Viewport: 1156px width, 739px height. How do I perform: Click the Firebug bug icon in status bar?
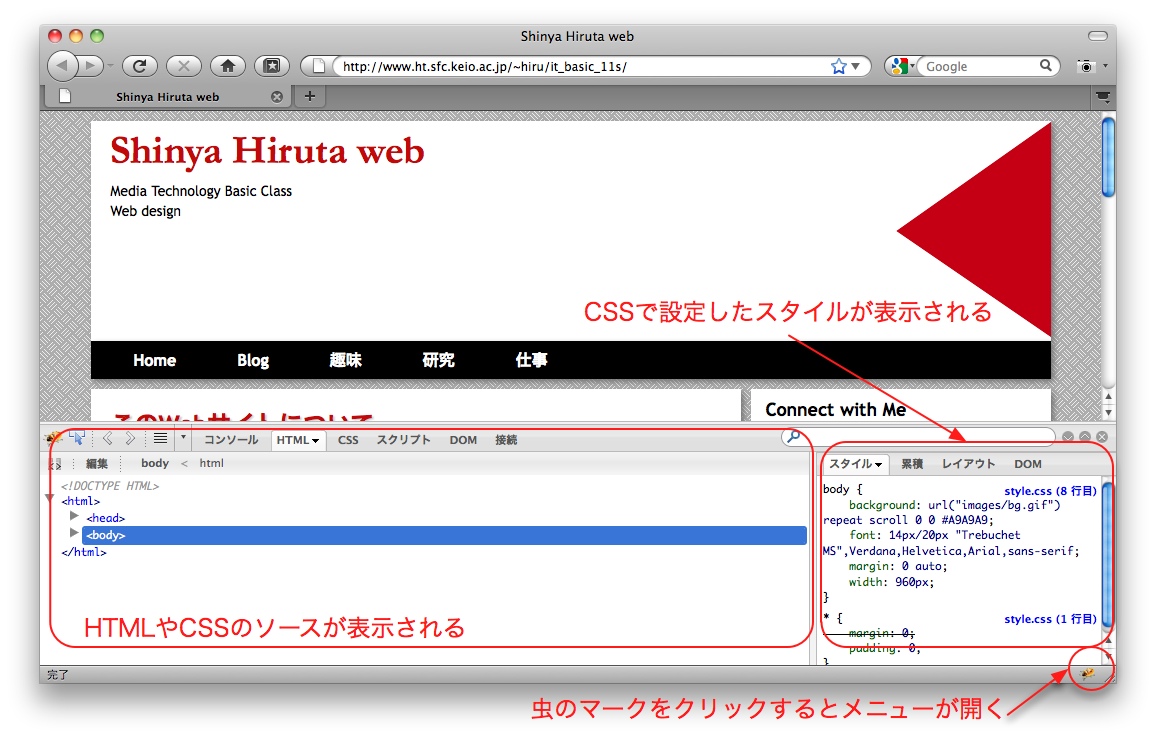1089,673
